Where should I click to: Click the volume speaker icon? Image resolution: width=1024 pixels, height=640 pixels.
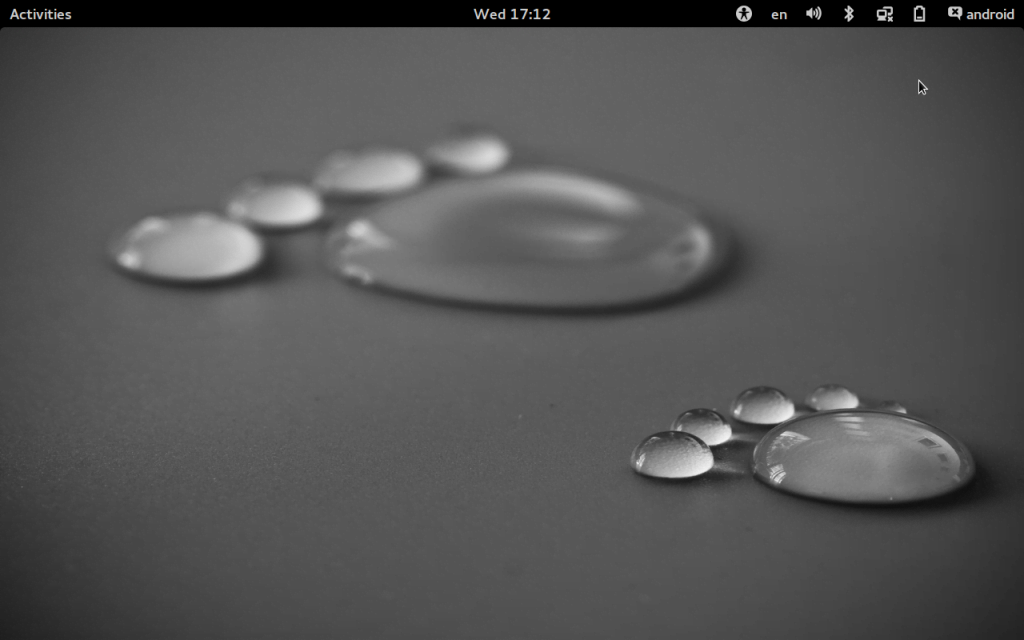(814, 14)
